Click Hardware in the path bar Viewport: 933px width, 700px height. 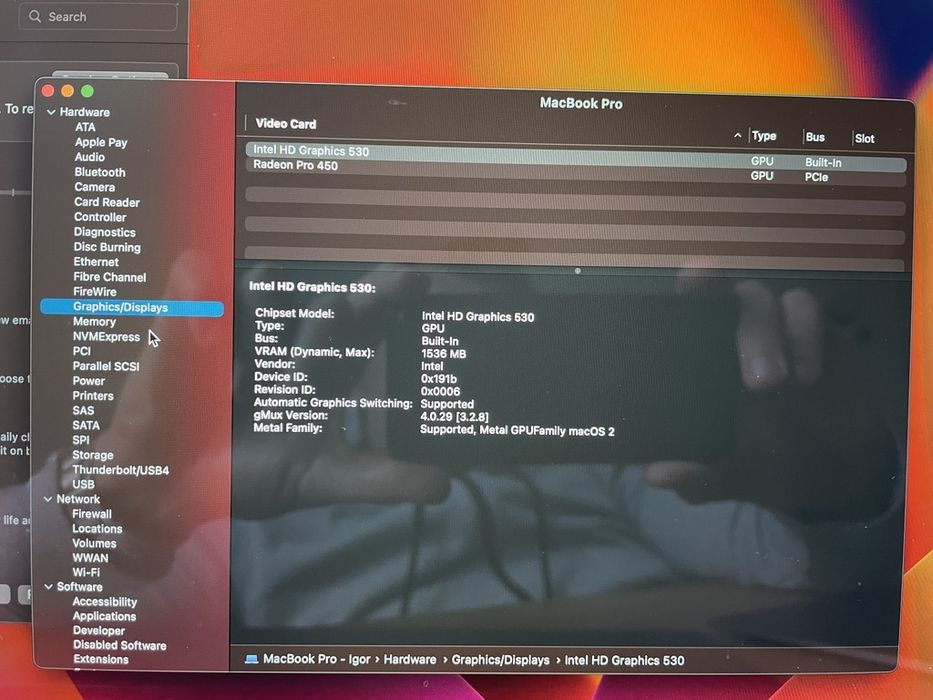[x=409, y=660]
